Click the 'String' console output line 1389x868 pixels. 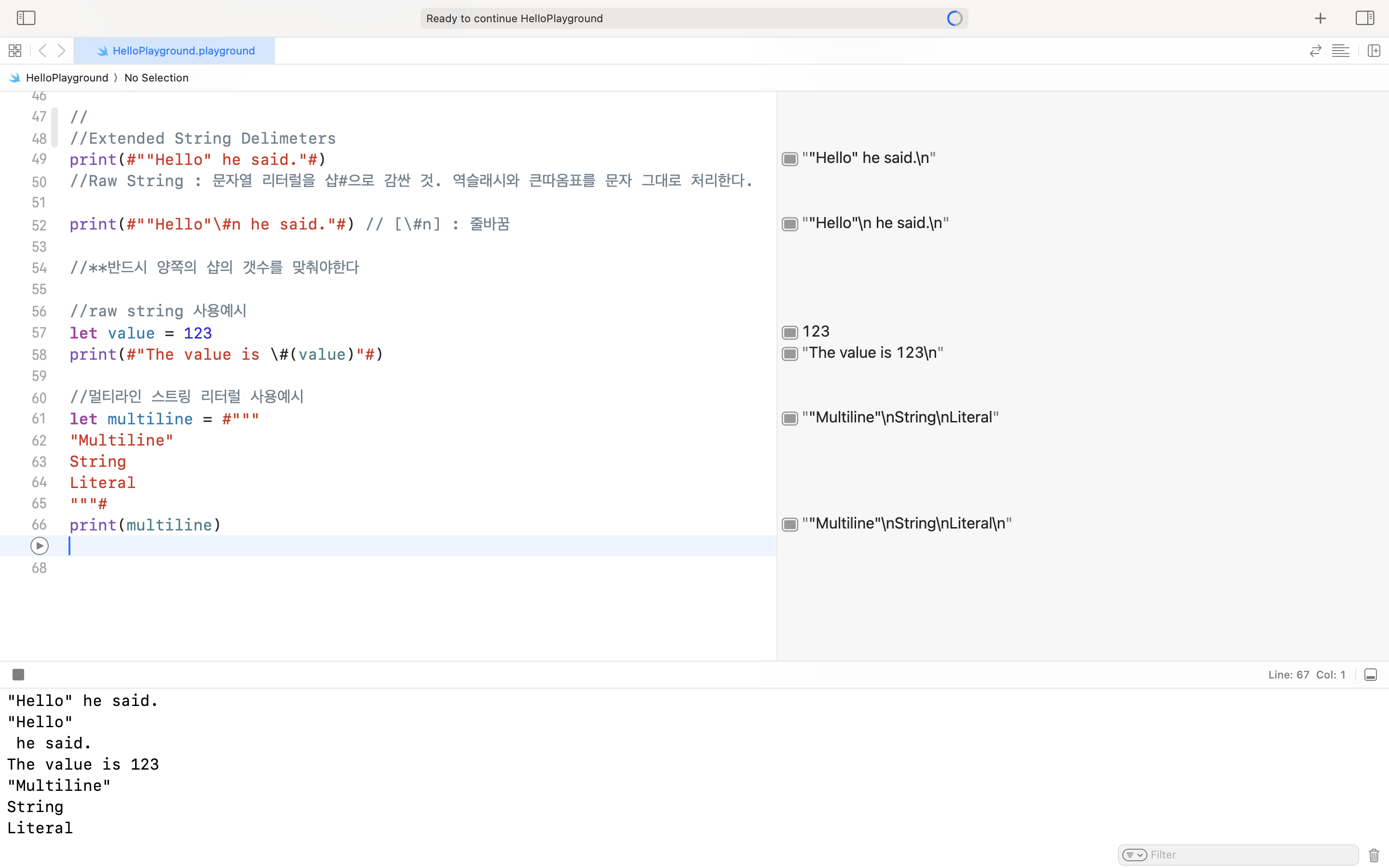coord(35,807)
